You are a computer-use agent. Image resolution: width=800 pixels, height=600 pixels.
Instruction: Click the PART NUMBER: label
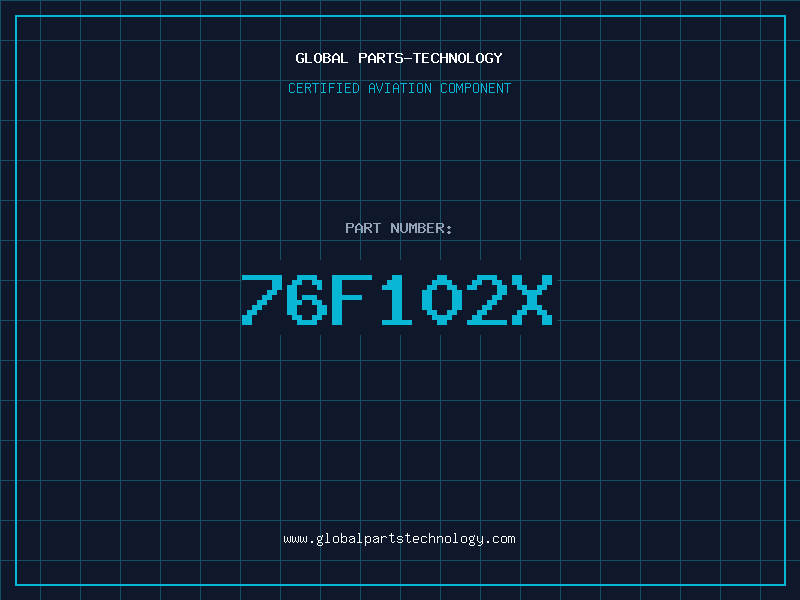tap(399, 228)
